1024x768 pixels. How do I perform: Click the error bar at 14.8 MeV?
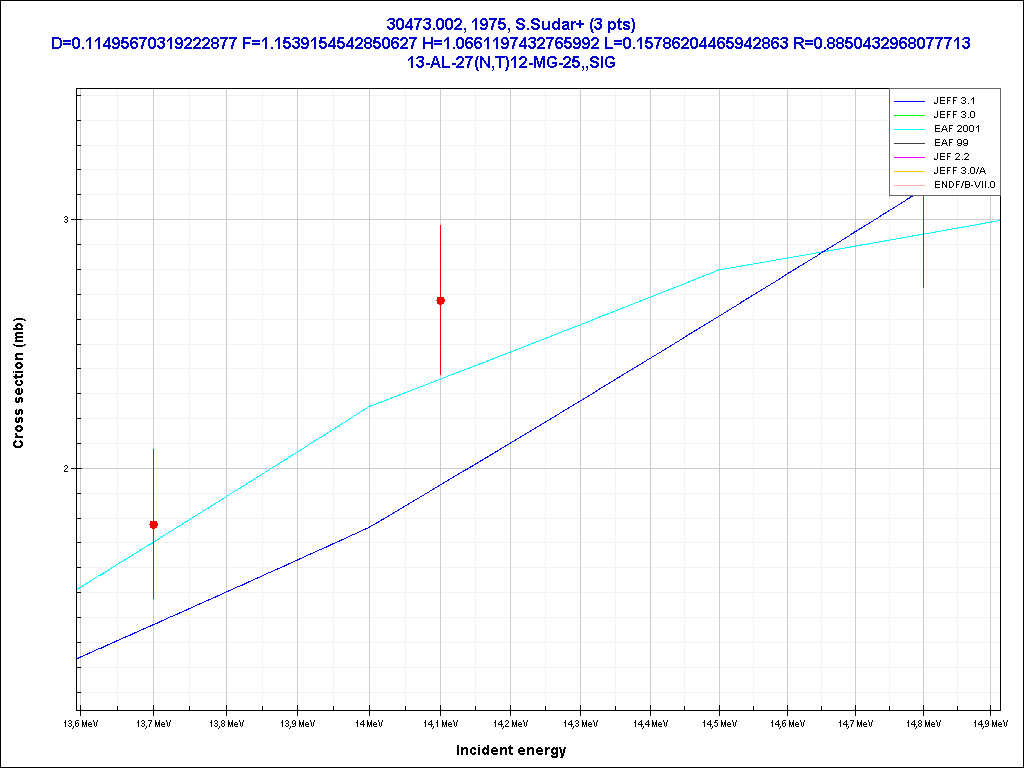923,250
